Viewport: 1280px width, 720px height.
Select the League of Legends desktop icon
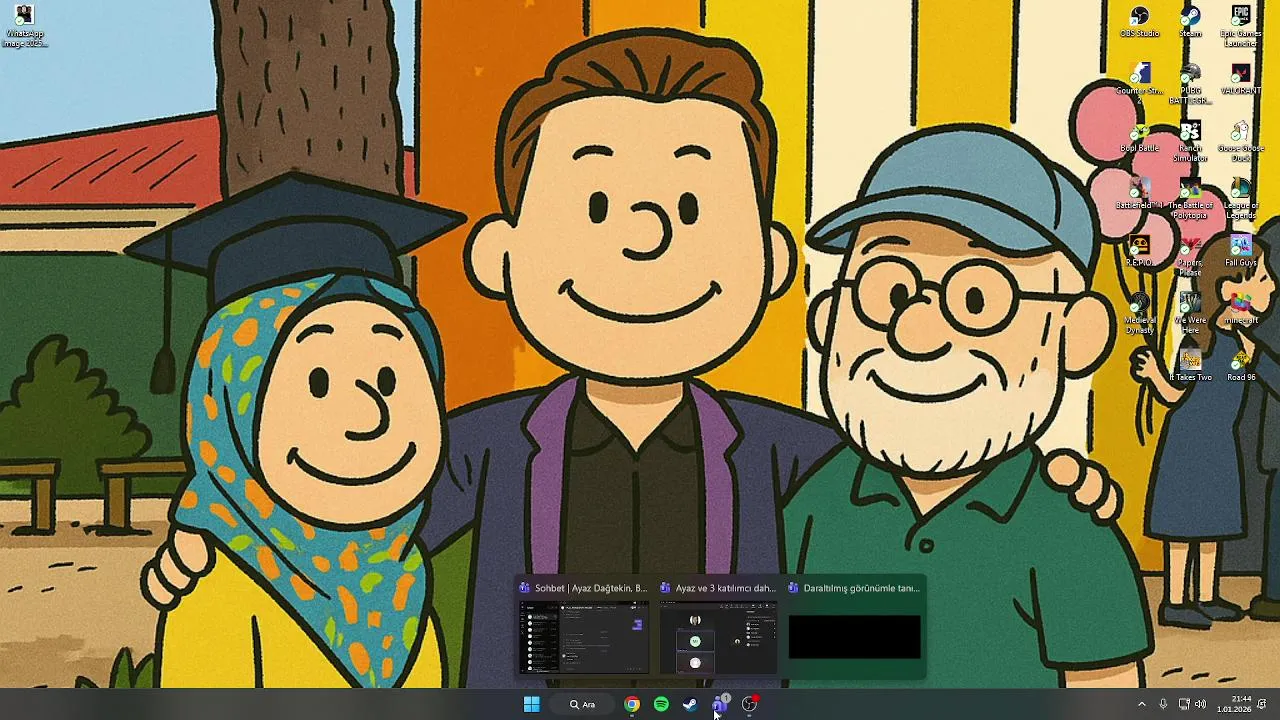(x=1241, y=199)
